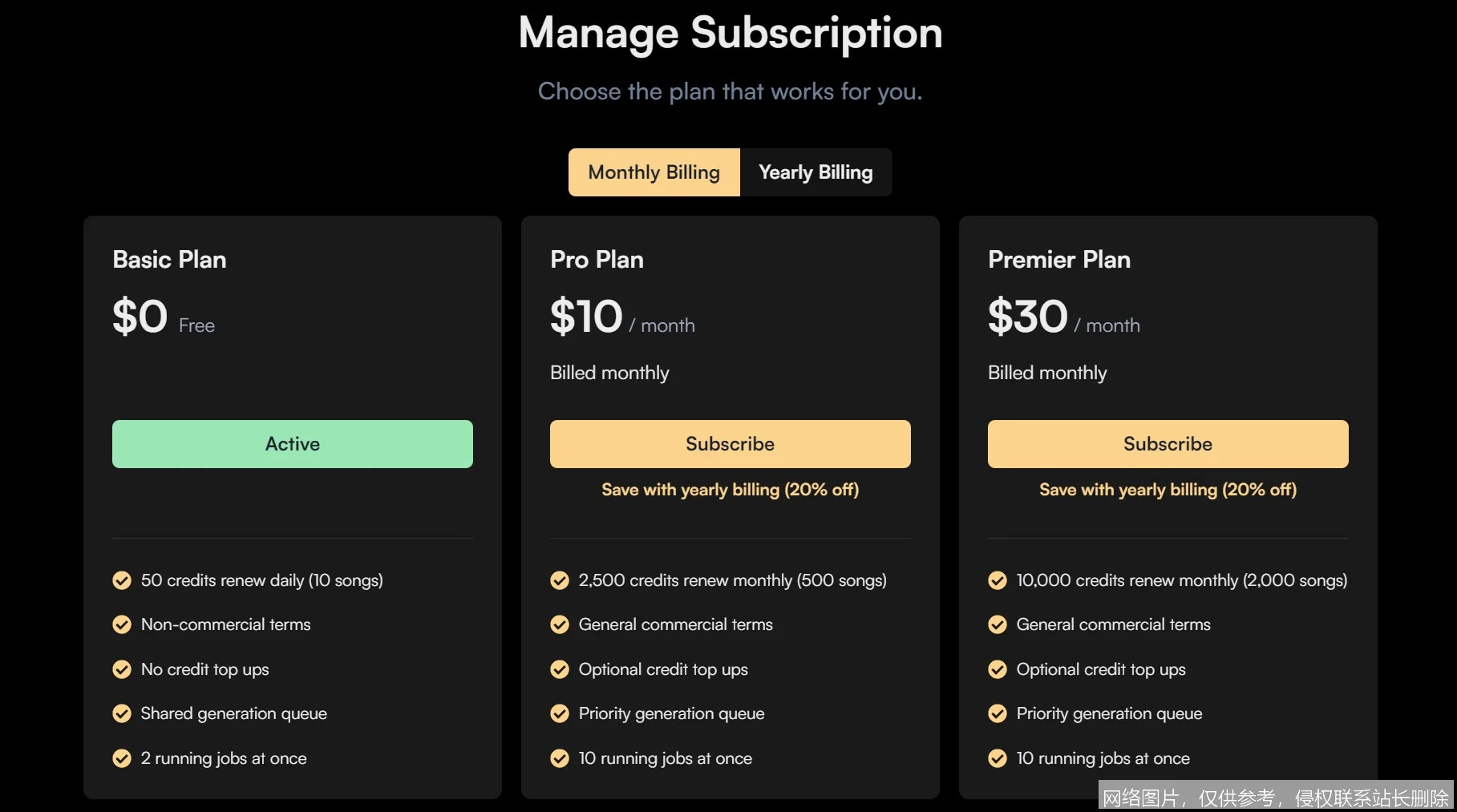This screenshot has width=1457, height=812.
Task: Open yearly billing savings link under Premier Plan
Action: click(x=1168, y=490)
